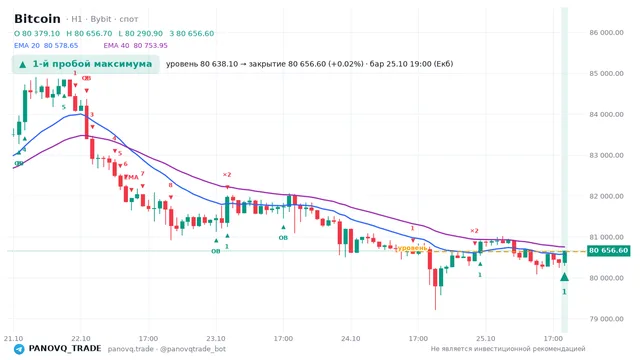This screenshot has width=640, height=360.
Task: Open the 'panovq.trade · @panovqtrade_bot' link
Action: pos(167,349)
